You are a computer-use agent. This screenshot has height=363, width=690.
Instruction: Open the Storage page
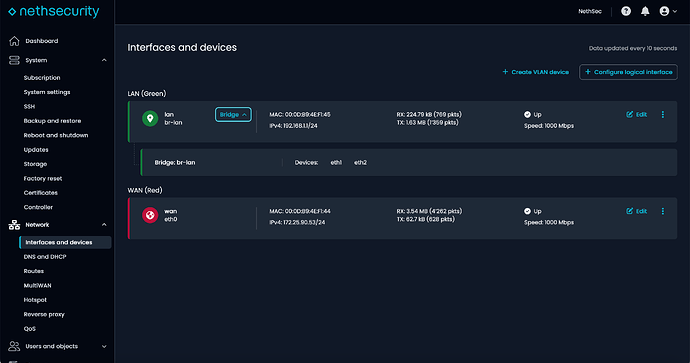pos(35,164)
